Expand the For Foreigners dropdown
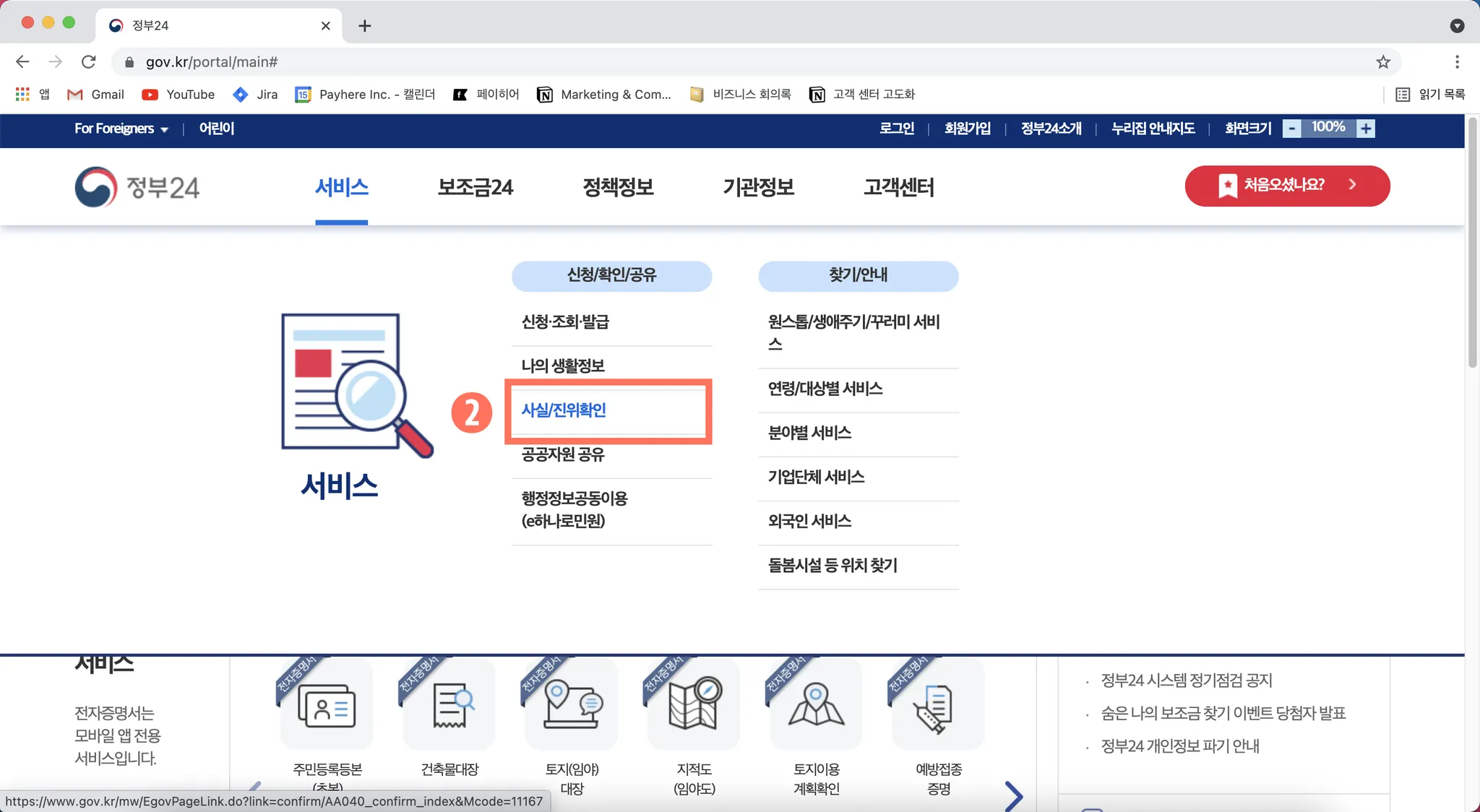 point(121,129)
